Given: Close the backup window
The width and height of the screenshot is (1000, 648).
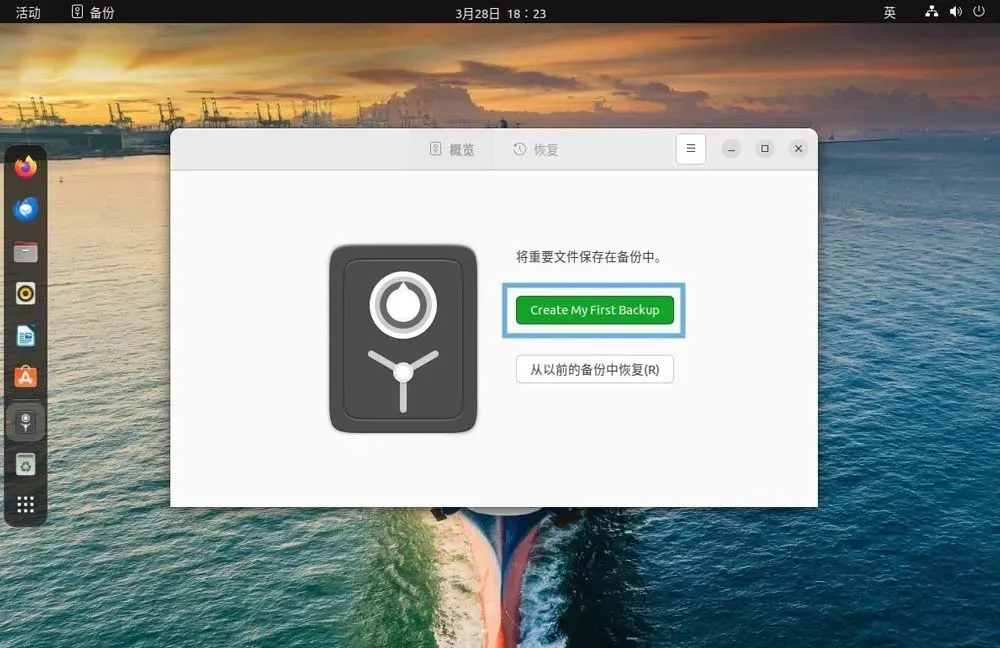Looking at the screenshot, I should tap(798, 149).
